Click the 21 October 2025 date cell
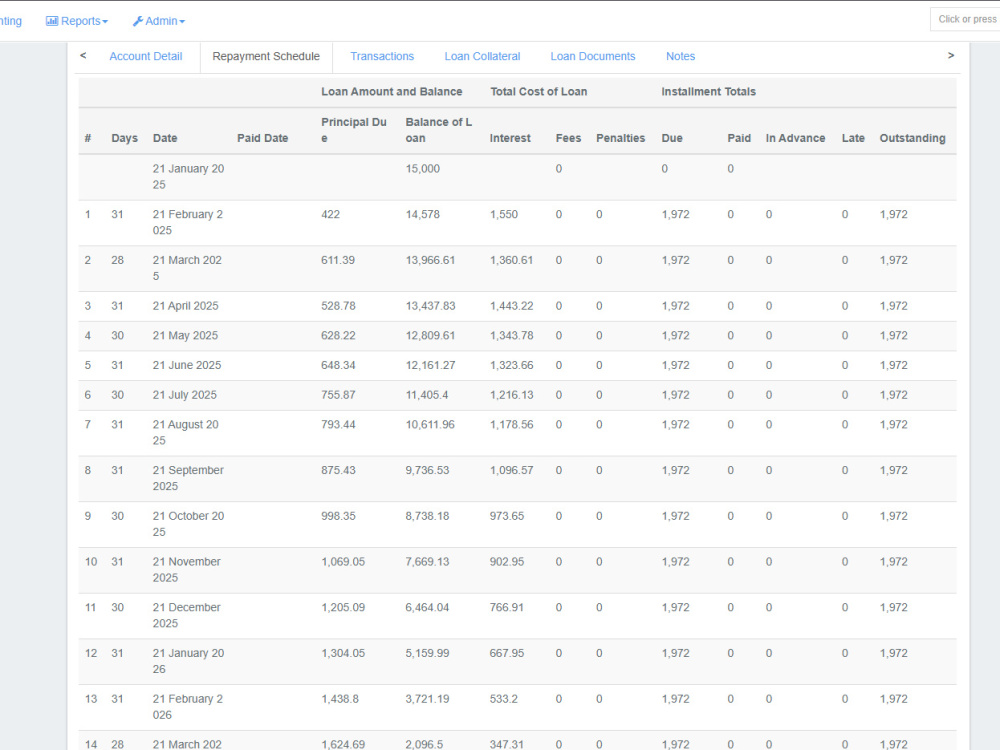1000x750 pixels. coord(188,524)
